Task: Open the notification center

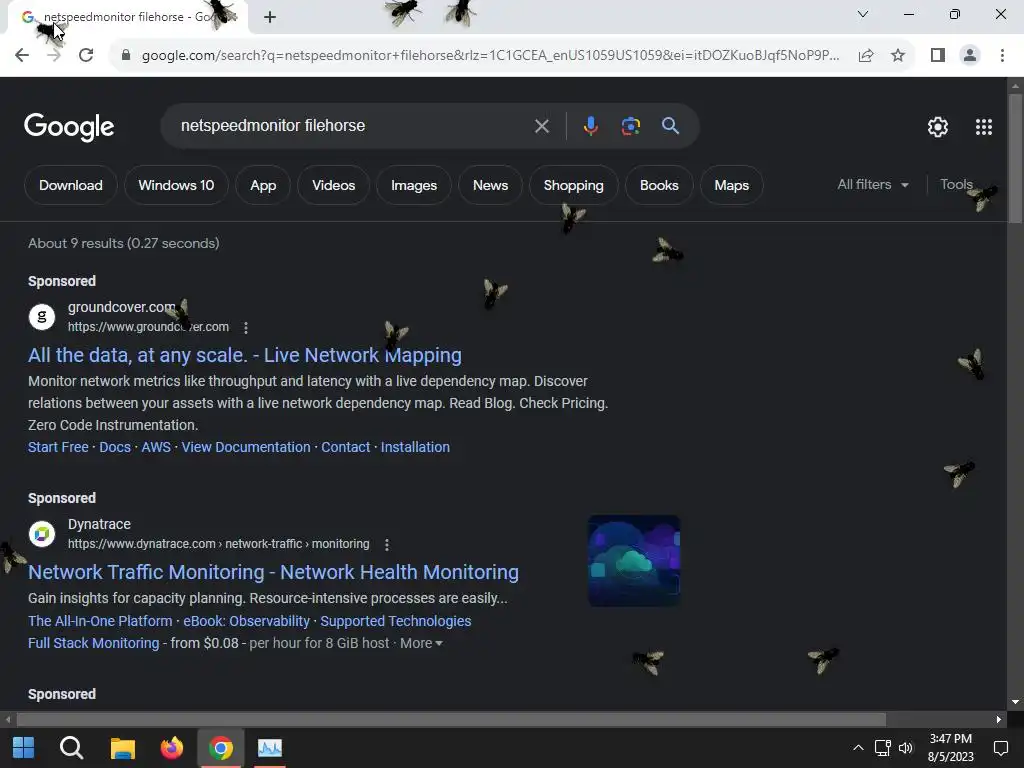Action: coord(1000,748)
